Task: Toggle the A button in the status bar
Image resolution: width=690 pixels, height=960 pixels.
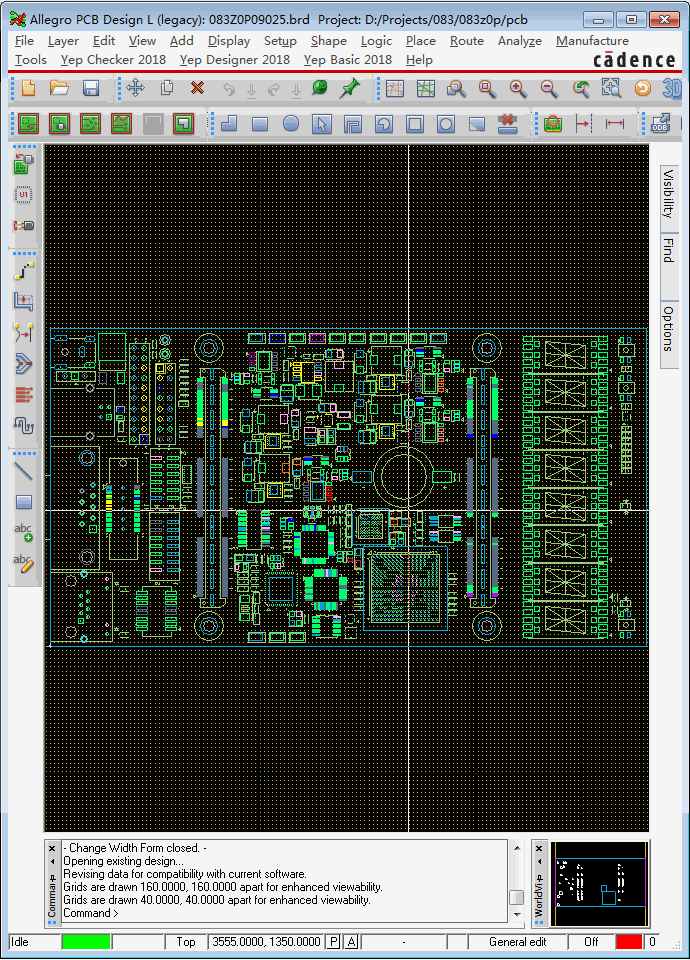Action: [x=351, y=942]
